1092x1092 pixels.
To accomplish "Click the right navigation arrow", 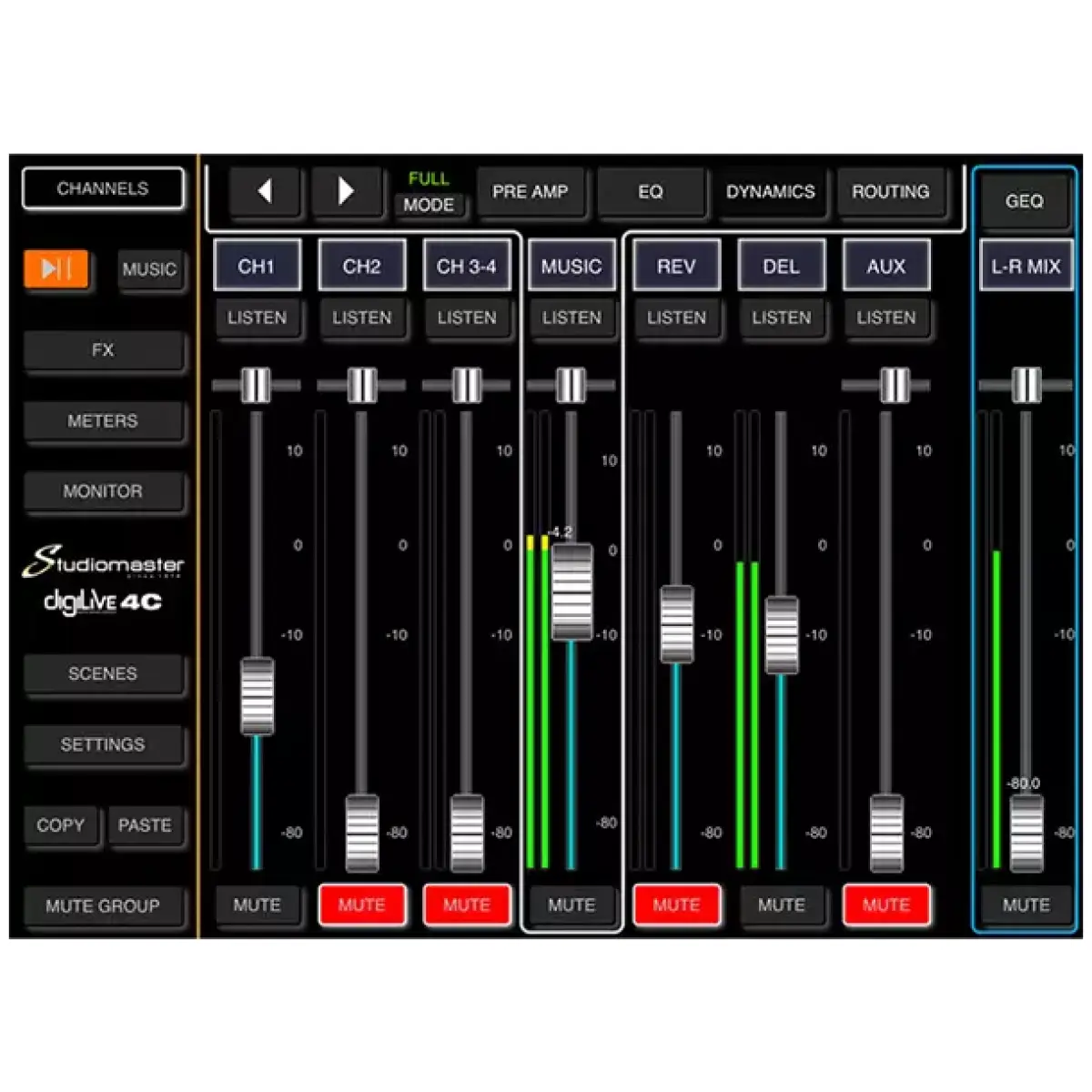I will pyautogui.click(x=347, y=192).
